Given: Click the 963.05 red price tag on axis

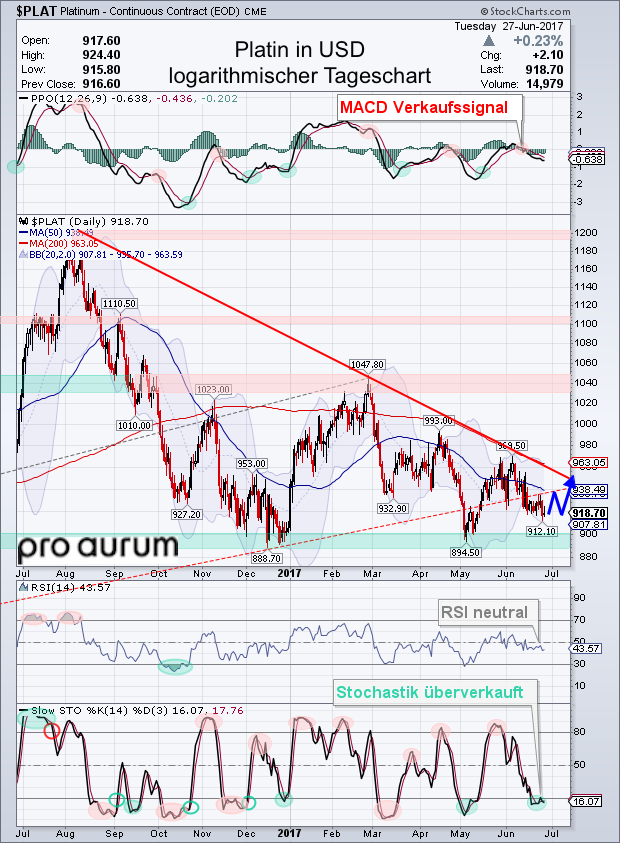Looking at the screenshot, I should (x=589, y=463).
